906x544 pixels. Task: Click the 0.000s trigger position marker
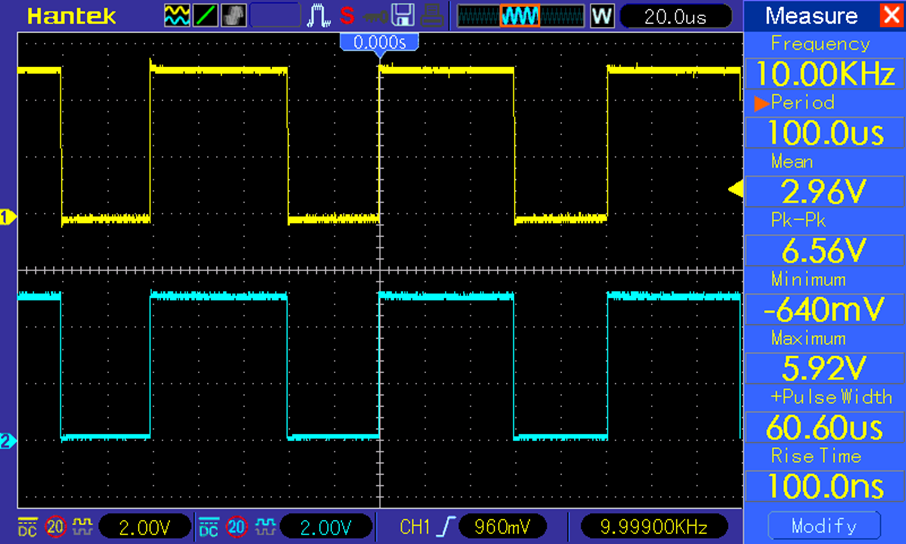pos(380,42)
